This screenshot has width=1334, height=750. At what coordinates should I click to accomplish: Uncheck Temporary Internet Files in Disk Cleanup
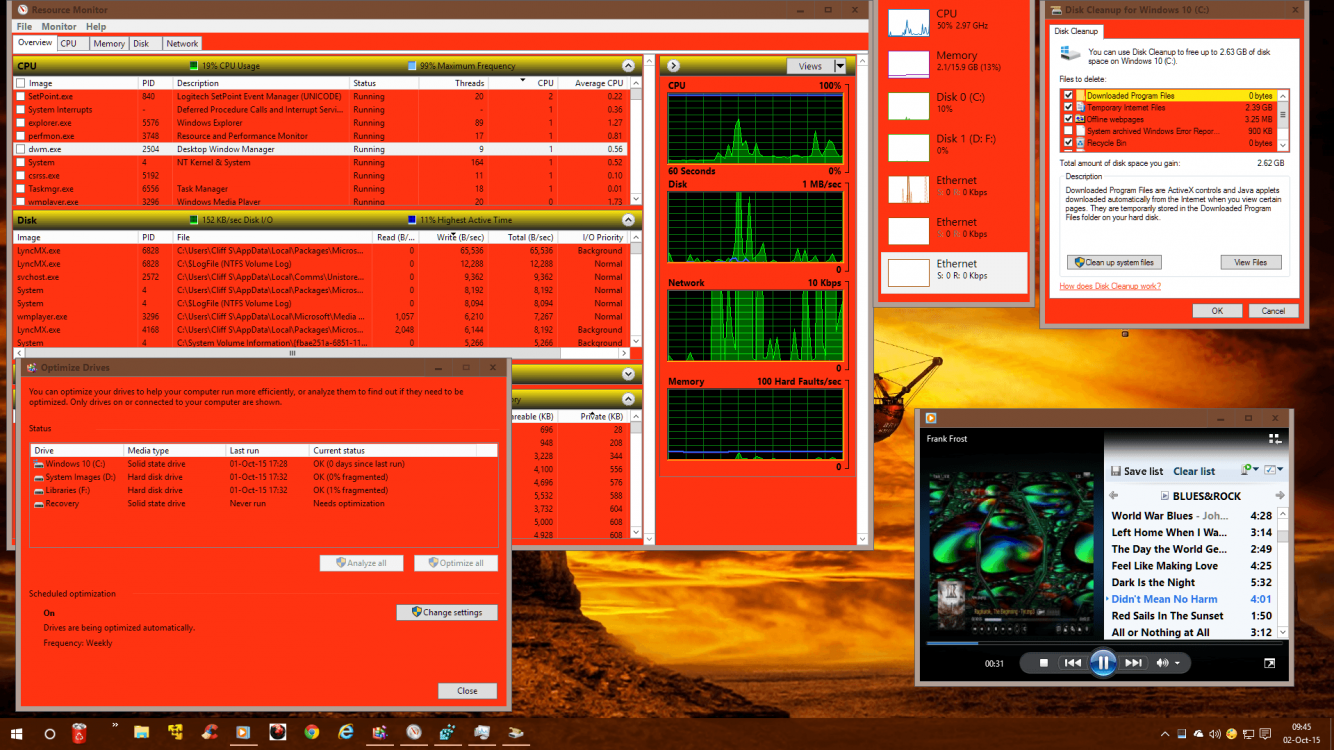click(1069, 107)
